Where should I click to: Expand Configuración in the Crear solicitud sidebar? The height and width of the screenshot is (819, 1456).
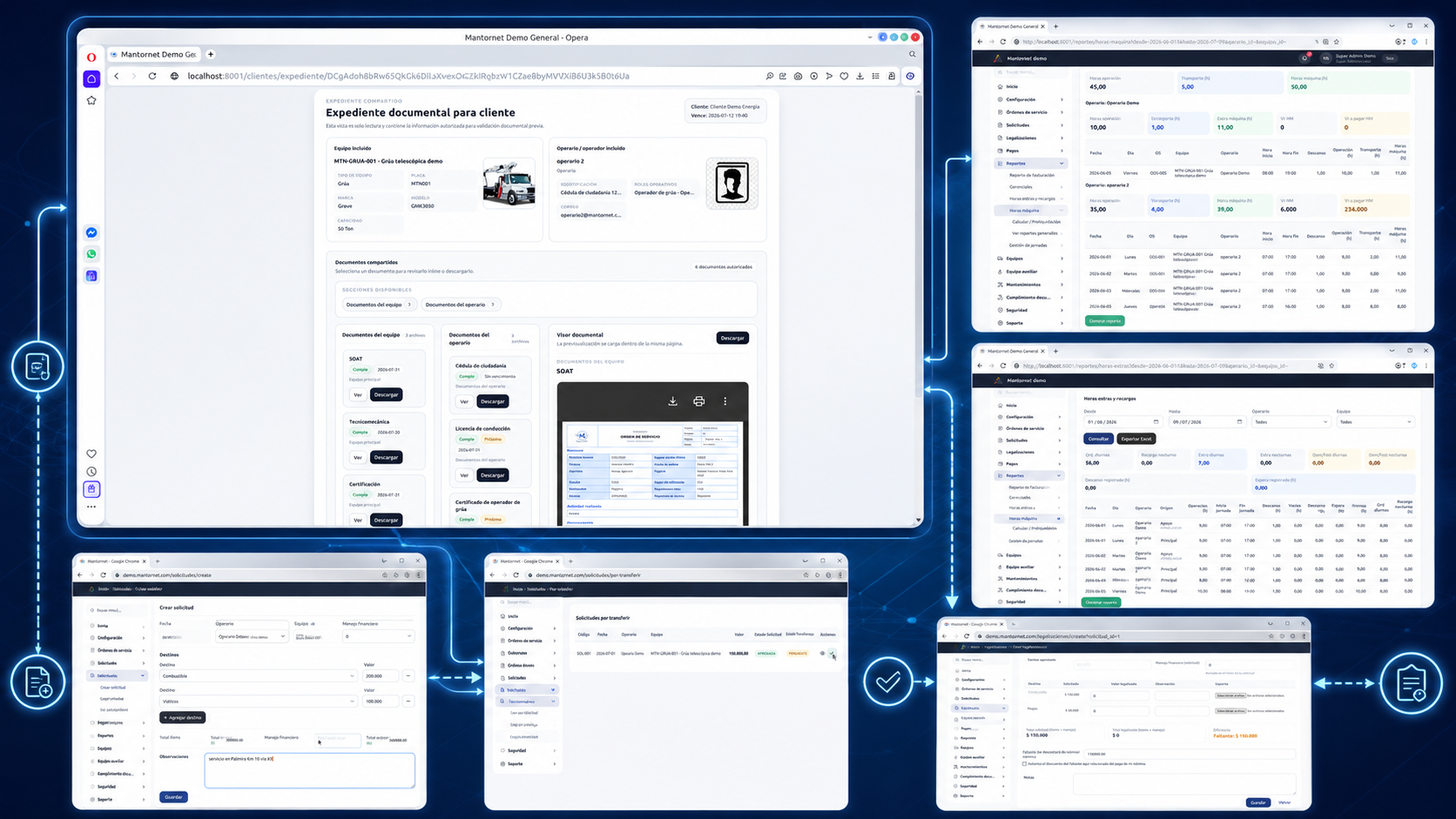point(117,638)
